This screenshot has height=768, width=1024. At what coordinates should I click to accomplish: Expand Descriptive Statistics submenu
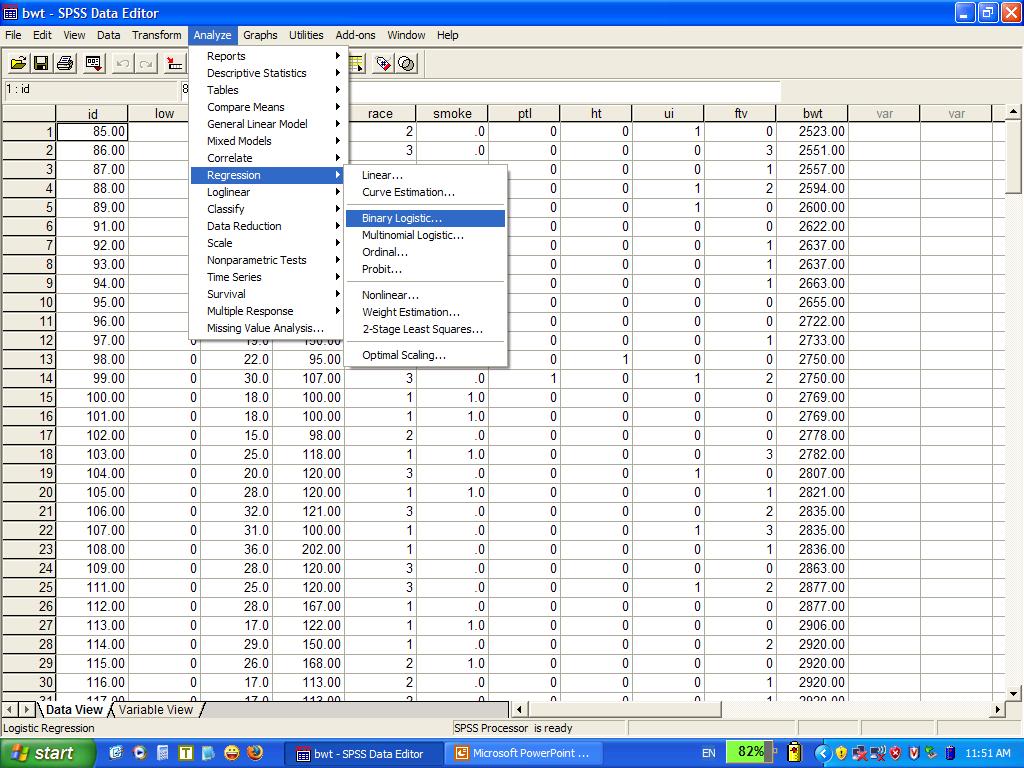(x=269, y=73)
